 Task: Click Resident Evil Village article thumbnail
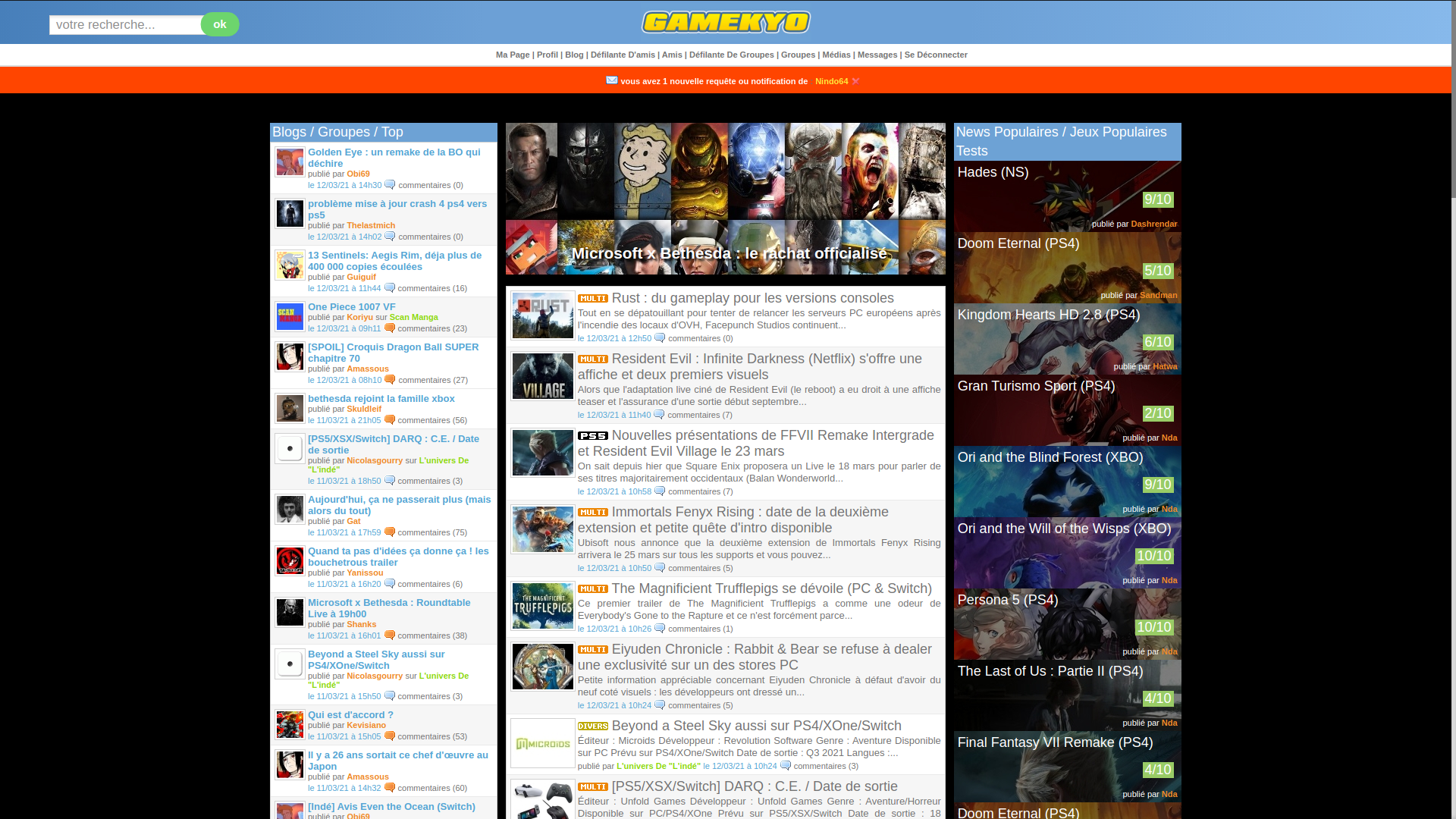click(542, 376)
